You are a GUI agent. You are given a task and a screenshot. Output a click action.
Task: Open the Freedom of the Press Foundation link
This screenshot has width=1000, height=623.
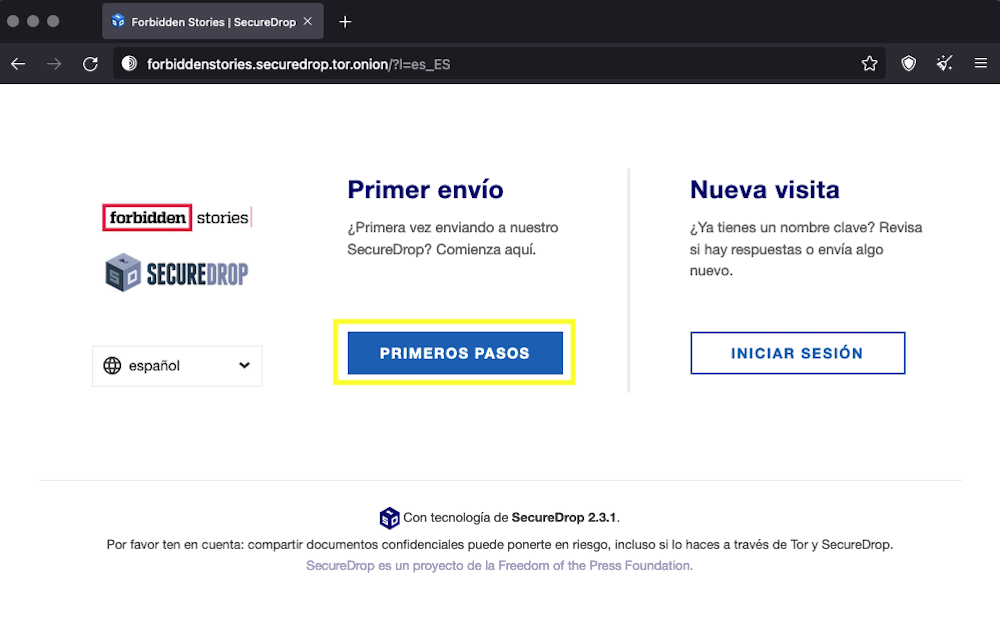[499, 566]
